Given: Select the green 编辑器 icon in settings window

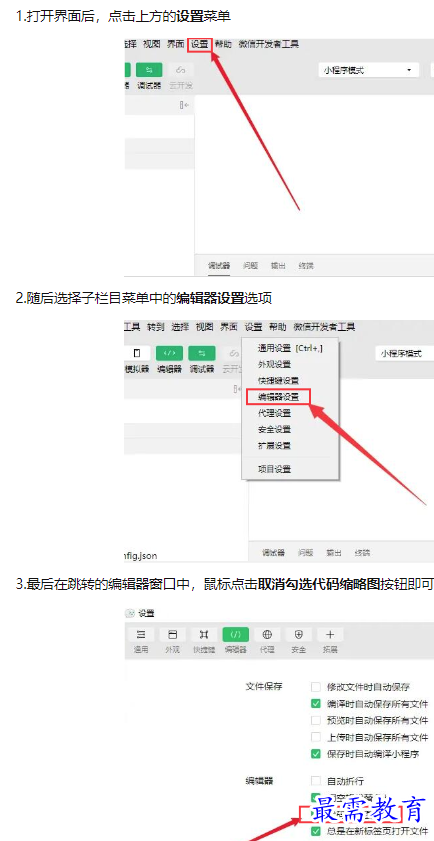Looking at the screenshot, I should coord(236,635).
